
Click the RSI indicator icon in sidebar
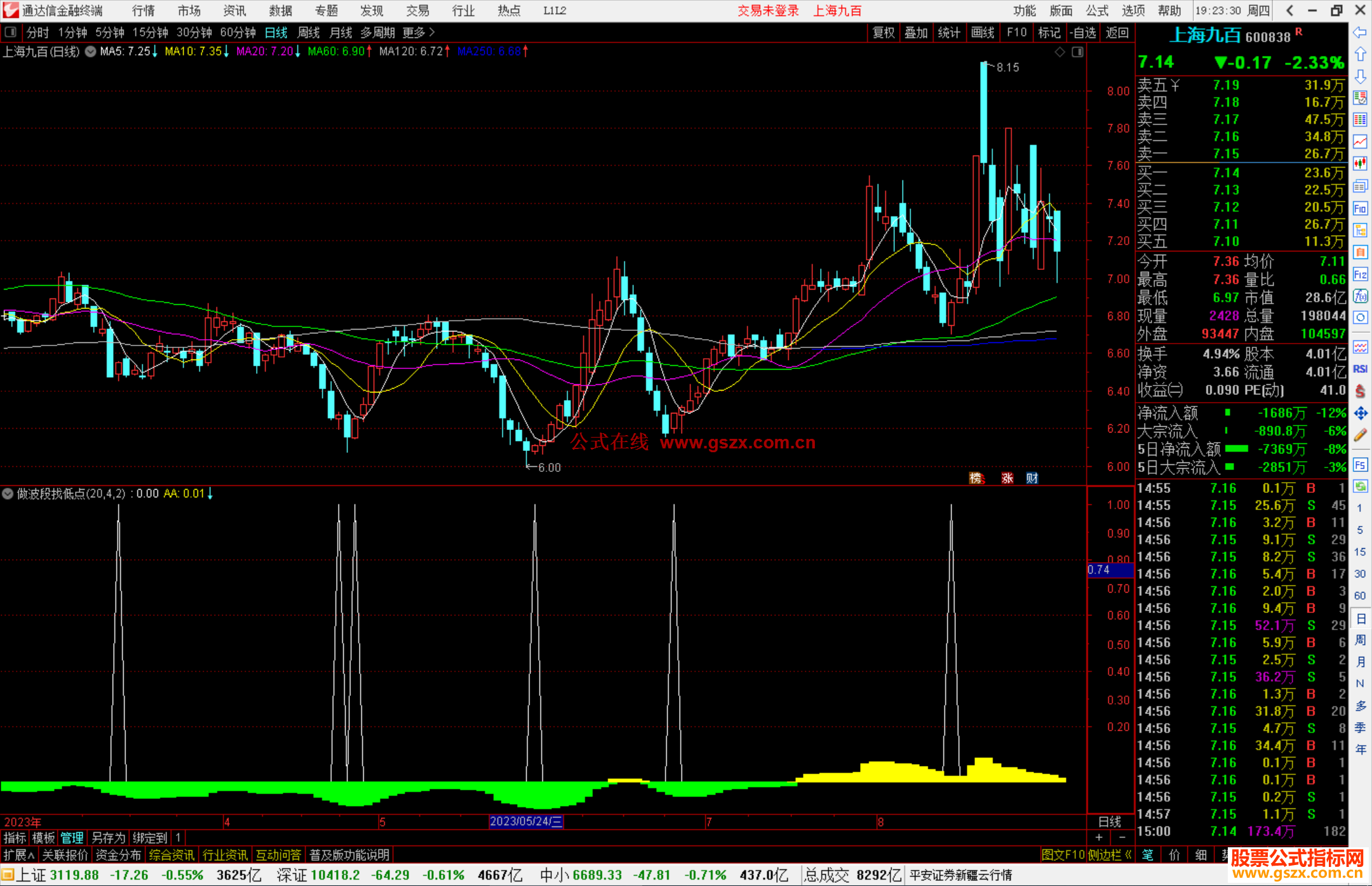coord(1360,369)
